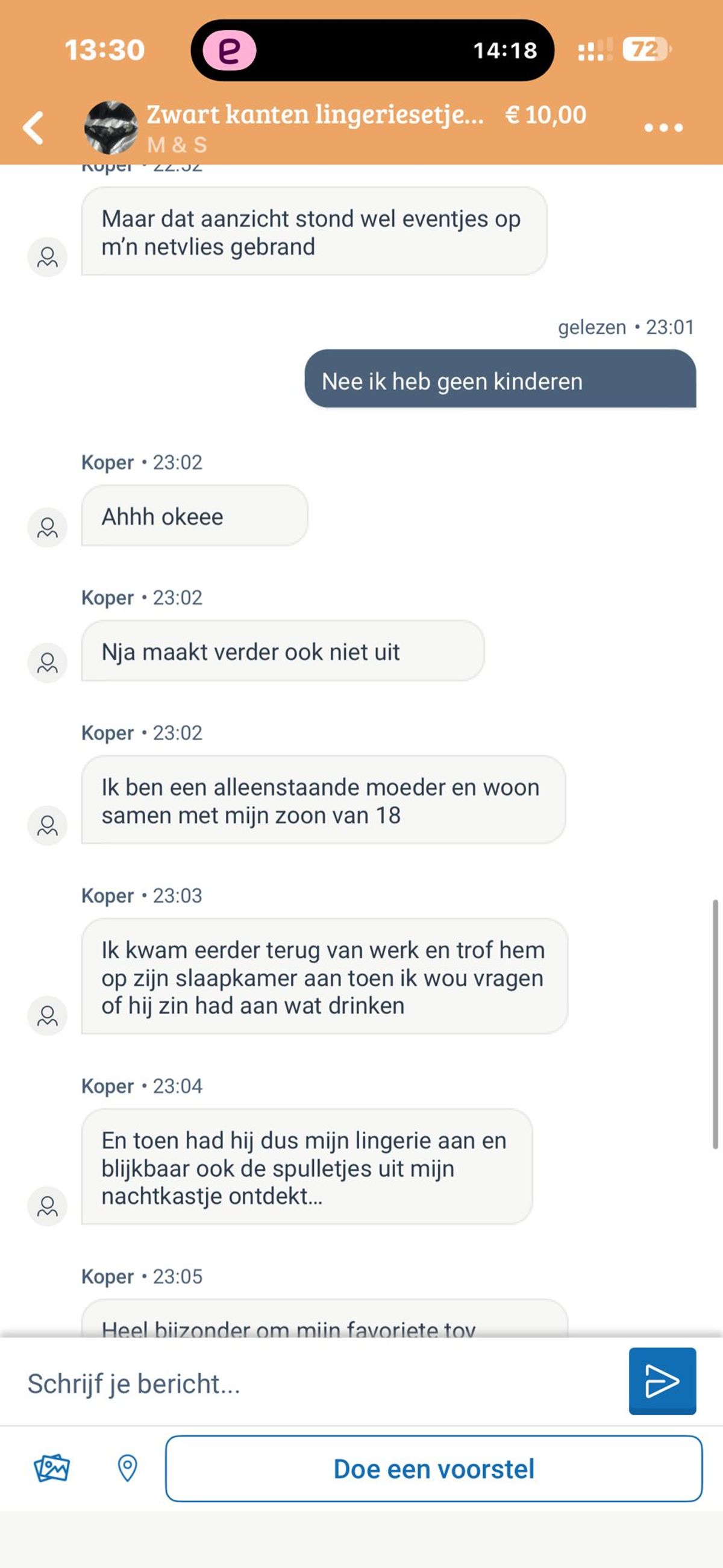Tap the "Ik ben een alleenstaande moeder" message
The width and height of the screenshot is (723, 1568).
[x=322, y=801]
